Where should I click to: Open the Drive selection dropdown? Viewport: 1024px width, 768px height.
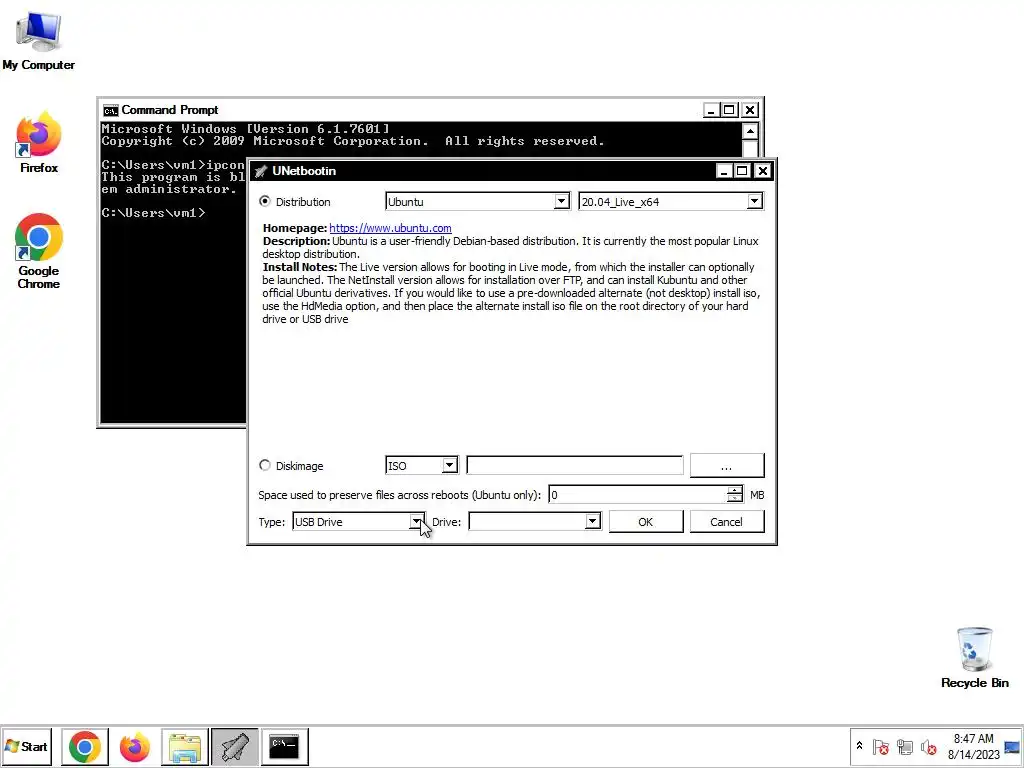(592, 521)
